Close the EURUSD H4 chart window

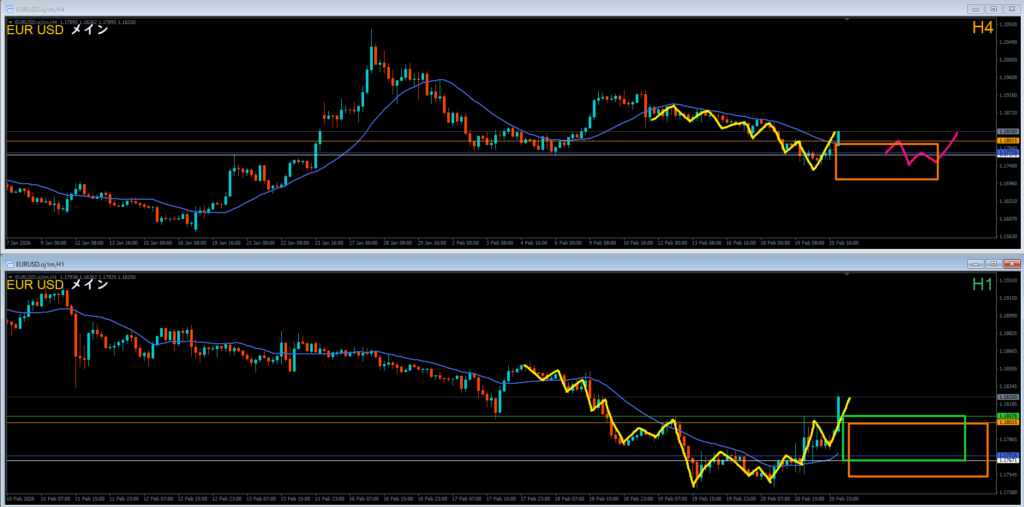[x=1010, y=8]
